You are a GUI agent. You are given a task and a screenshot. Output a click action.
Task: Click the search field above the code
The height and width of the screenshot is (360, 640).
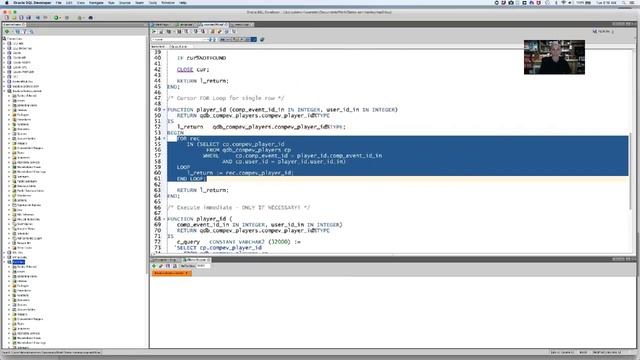click(180, 40)
